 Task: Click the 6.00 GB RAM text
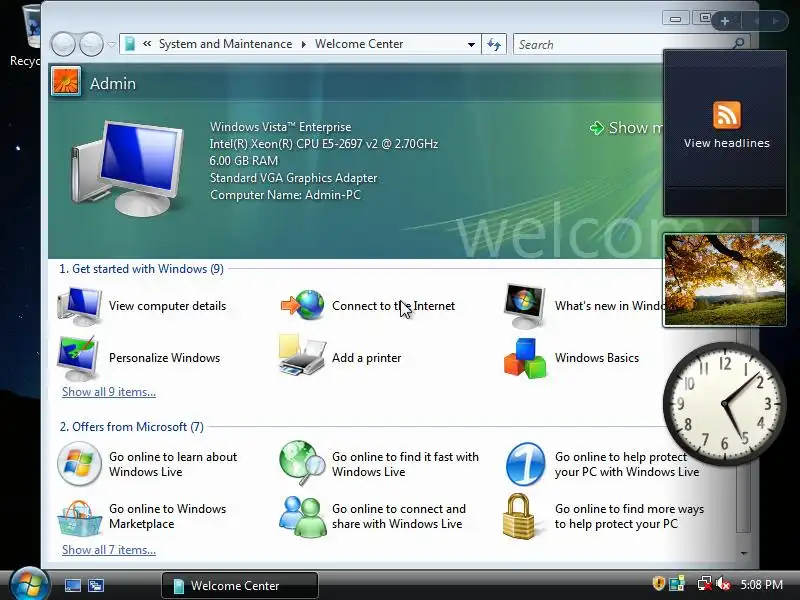tap(243, 161)
